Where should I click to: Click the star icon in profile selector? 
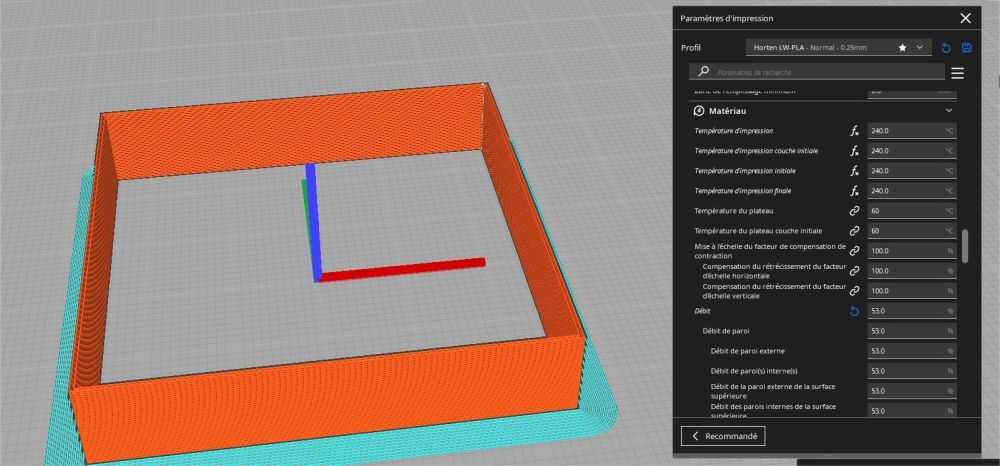point(902,48)
